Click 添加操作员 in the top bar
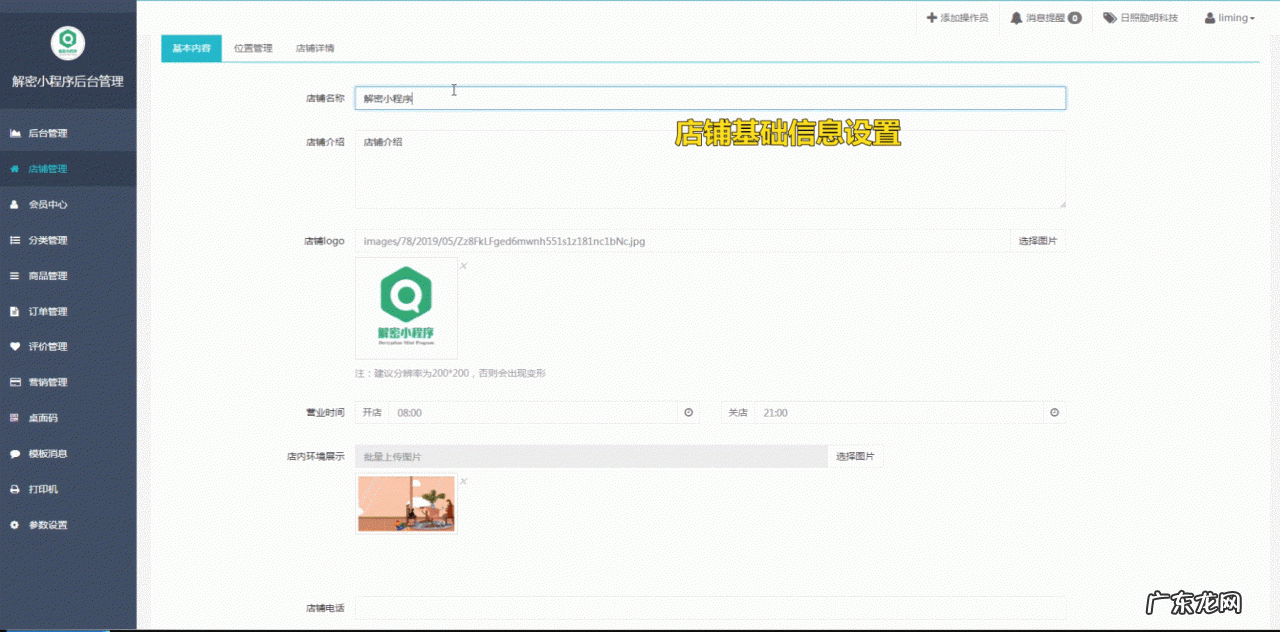The height and width of the screenshot is (632, 1280). pyautogui.click(x=956, y=17)
